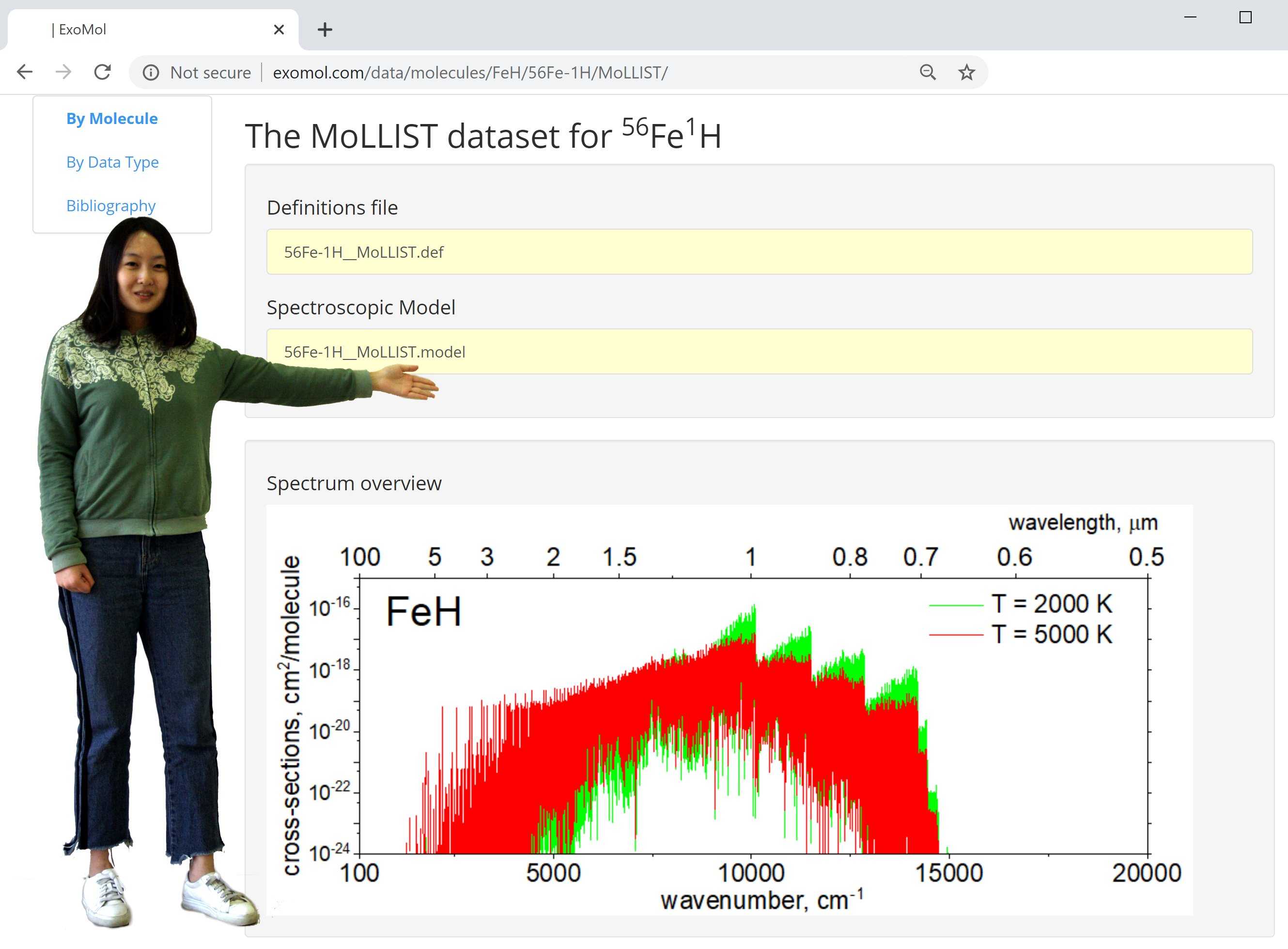
Task: Open the Bibliography link
Action: point(110,206)
